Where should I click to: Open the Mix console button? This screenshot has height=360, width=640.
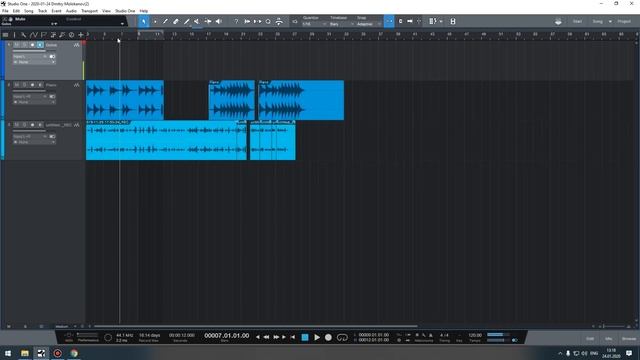click(x=609, y=338)
